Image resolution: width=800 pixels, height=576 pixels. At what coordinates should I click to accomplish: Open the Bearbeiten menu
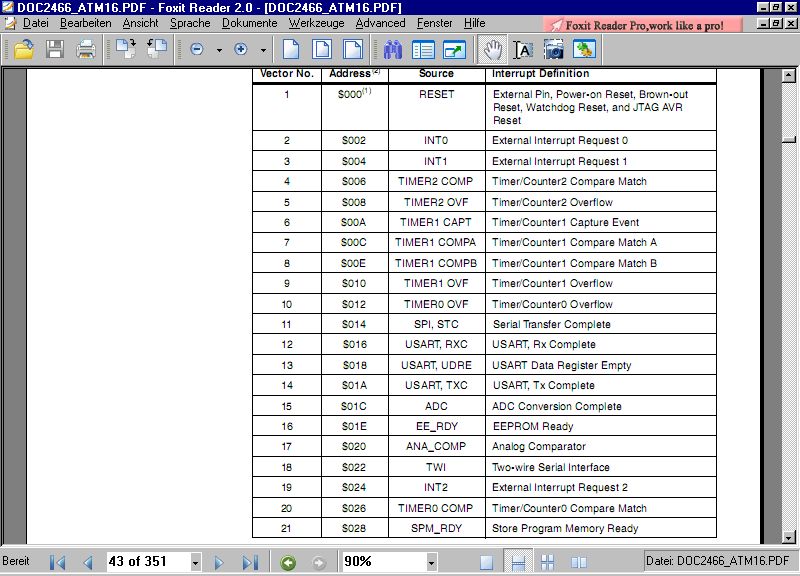point(86,23)
